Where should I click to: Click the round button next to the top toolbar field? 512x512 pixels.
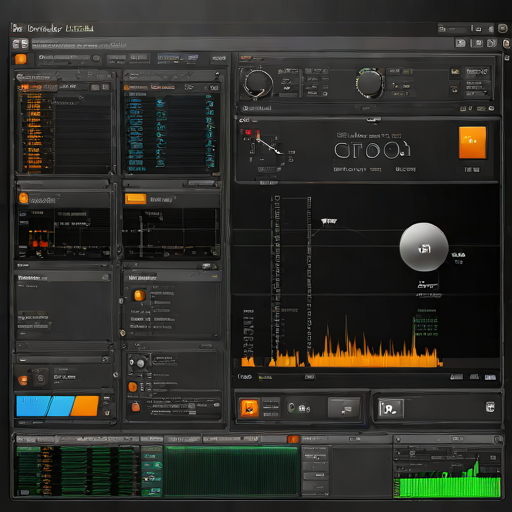click(x=96, y=59)
